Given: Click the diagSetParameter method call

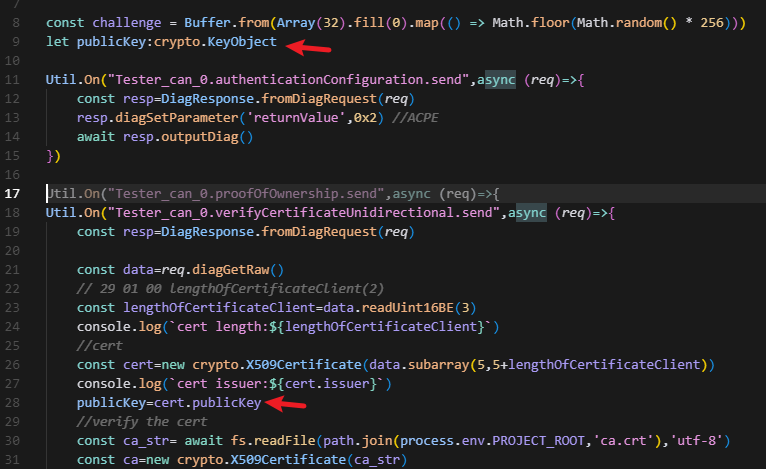Looking at the screenshot, I should (x=162, y=116).
